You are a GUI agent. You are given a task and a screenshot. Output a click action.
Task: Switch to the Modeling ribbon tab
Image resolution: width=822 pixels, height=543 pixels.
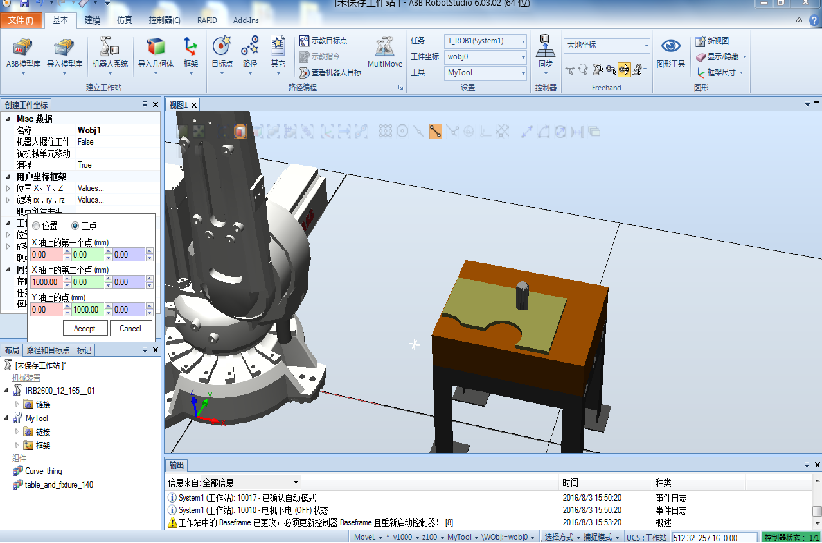click(x=92, y=20)
